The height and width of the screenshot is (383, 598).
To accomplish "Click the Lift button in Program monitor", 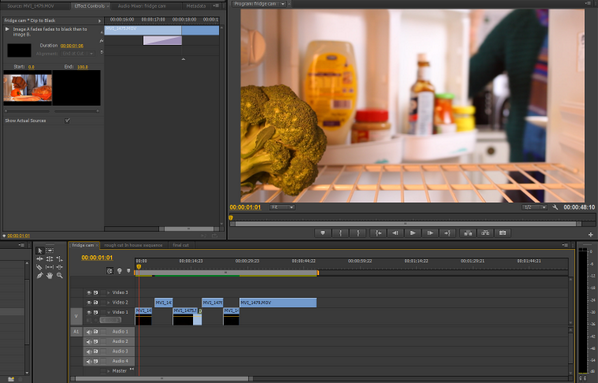I will (468, 233).
